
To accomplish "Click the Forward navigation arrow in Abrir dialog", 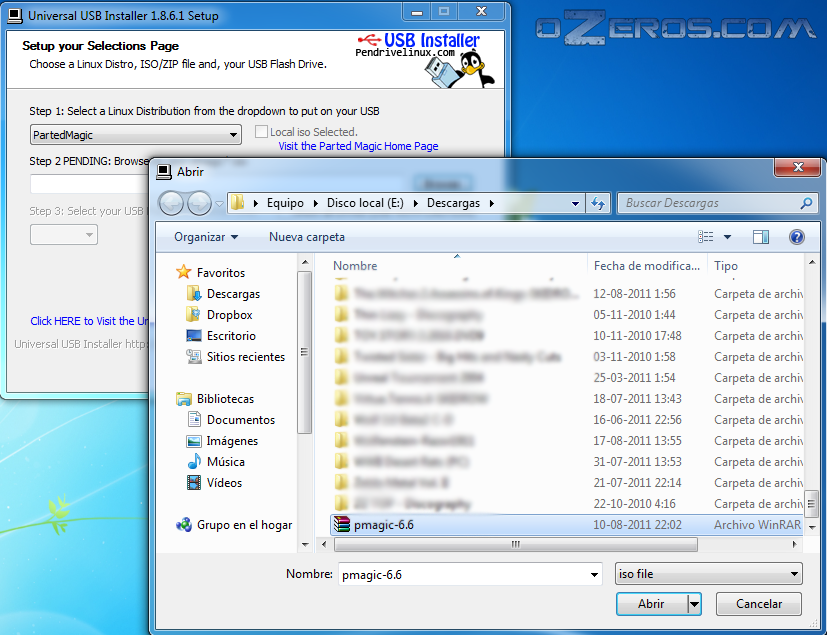I will point(199,203).
